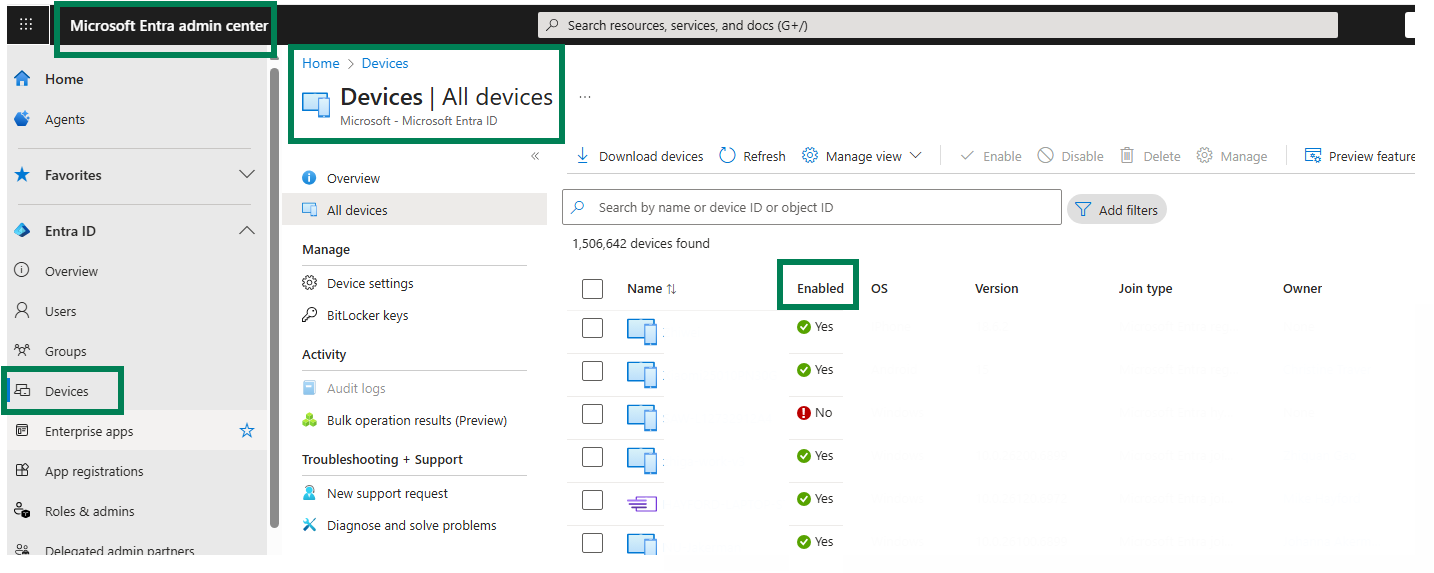This screenshot has width=1434, height=573.
Task: Click the OS column header
Action: [879, 288]
